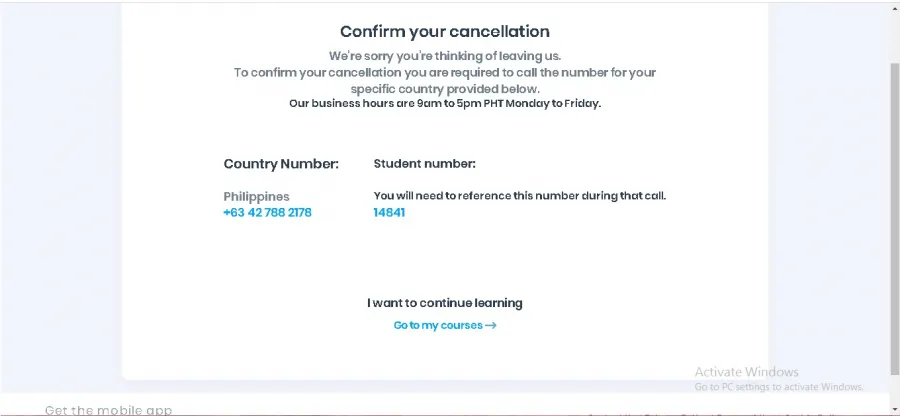
Task: Click the call-to-confirm cancellation instruction paragraph
Action: tap(444, 80)
